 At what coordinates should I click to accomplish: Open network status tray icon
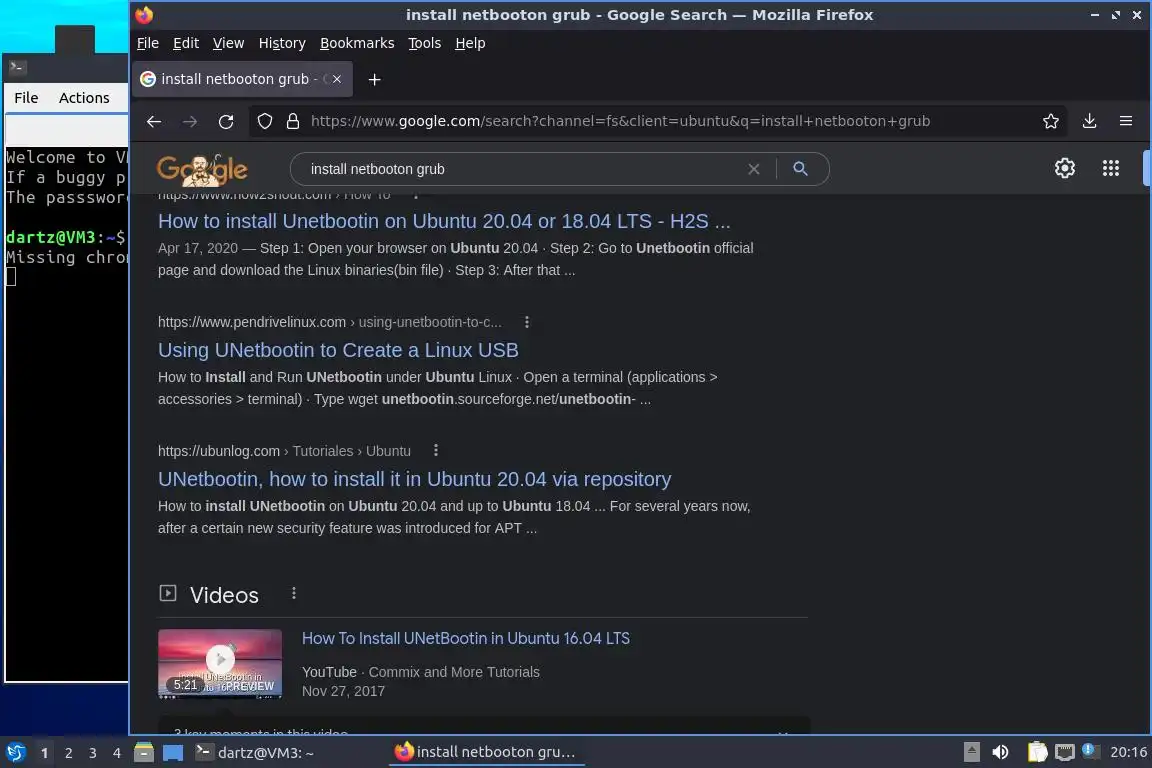point(1064,752)
